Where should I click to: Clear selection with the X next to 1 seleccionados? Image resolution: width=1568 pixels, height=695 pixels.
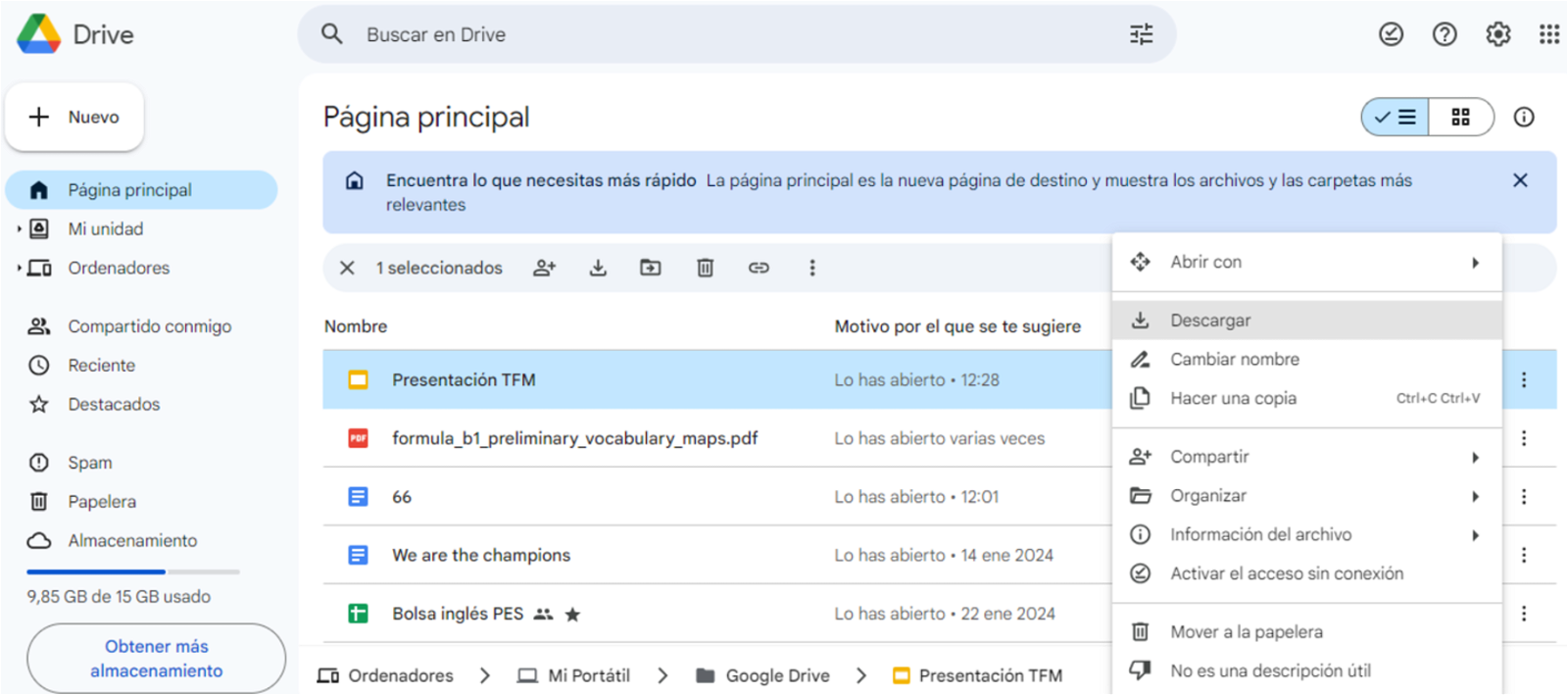[347, 268]
